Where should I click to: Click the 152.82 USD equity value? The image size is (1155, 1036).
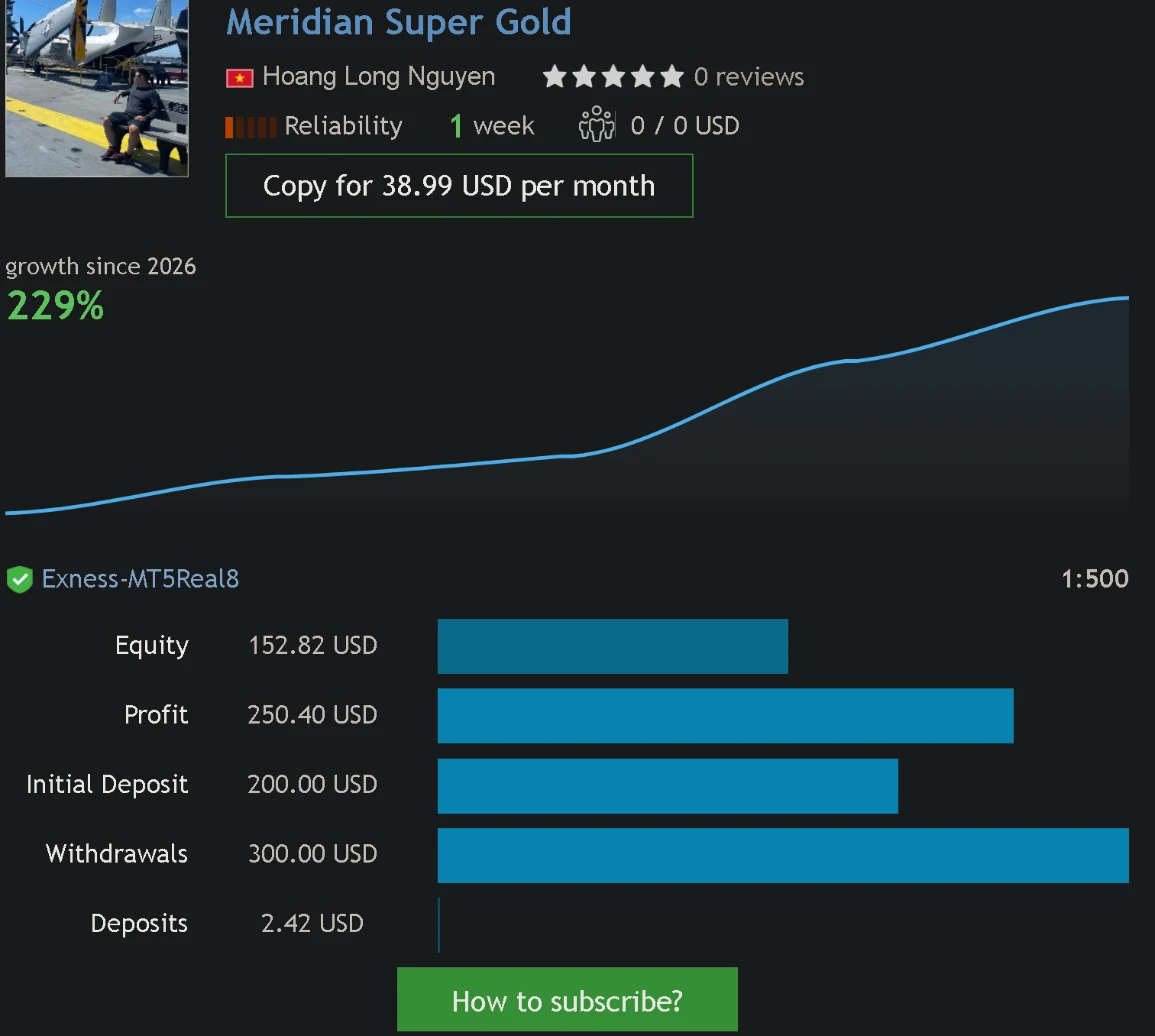click(313, 645)
